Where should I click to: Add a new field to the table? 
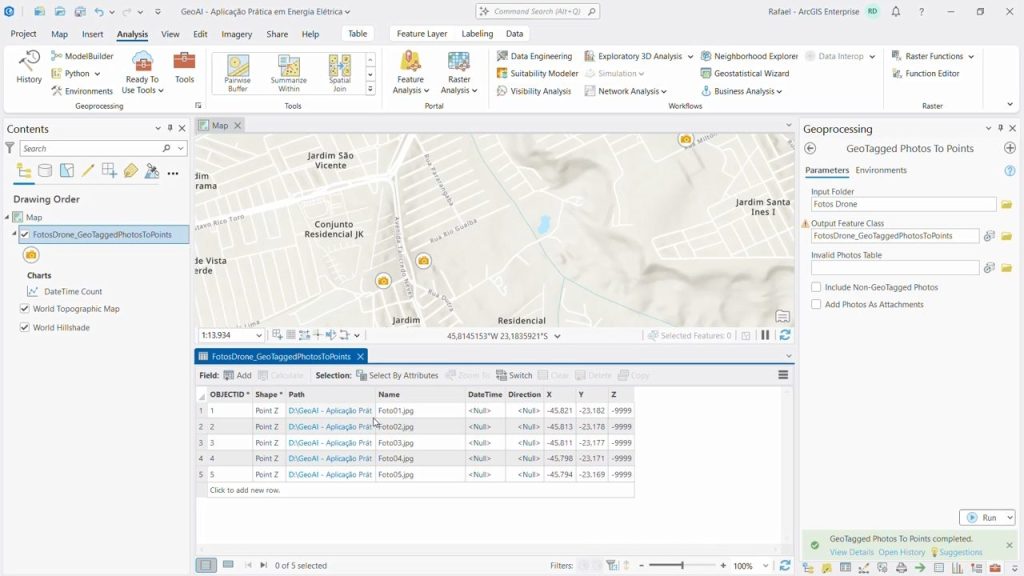tap(237, 376)
